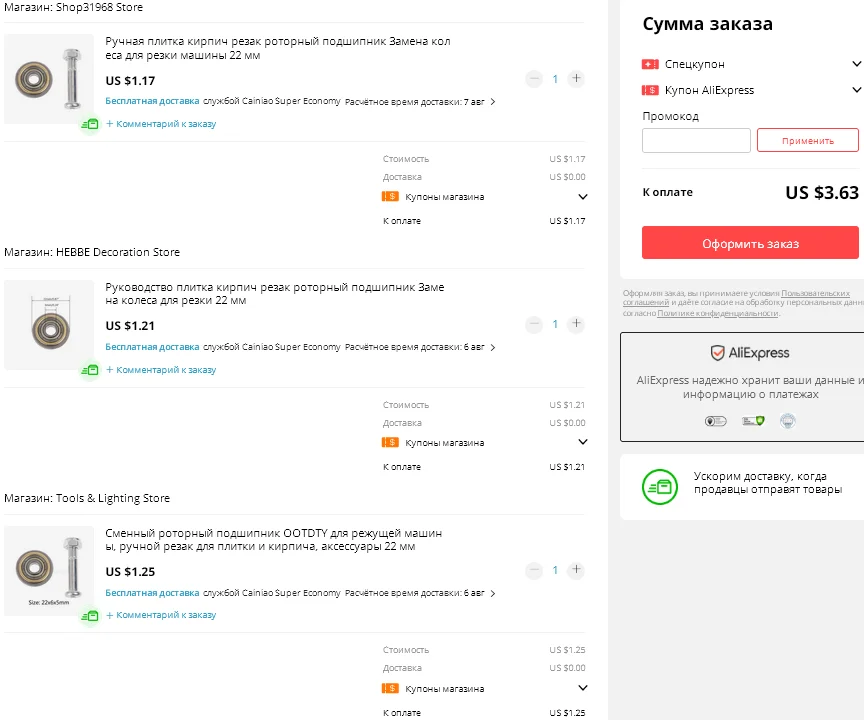
Task: Expand store coupons for HEBBE Decoration Store
Action: click(582, 442)
